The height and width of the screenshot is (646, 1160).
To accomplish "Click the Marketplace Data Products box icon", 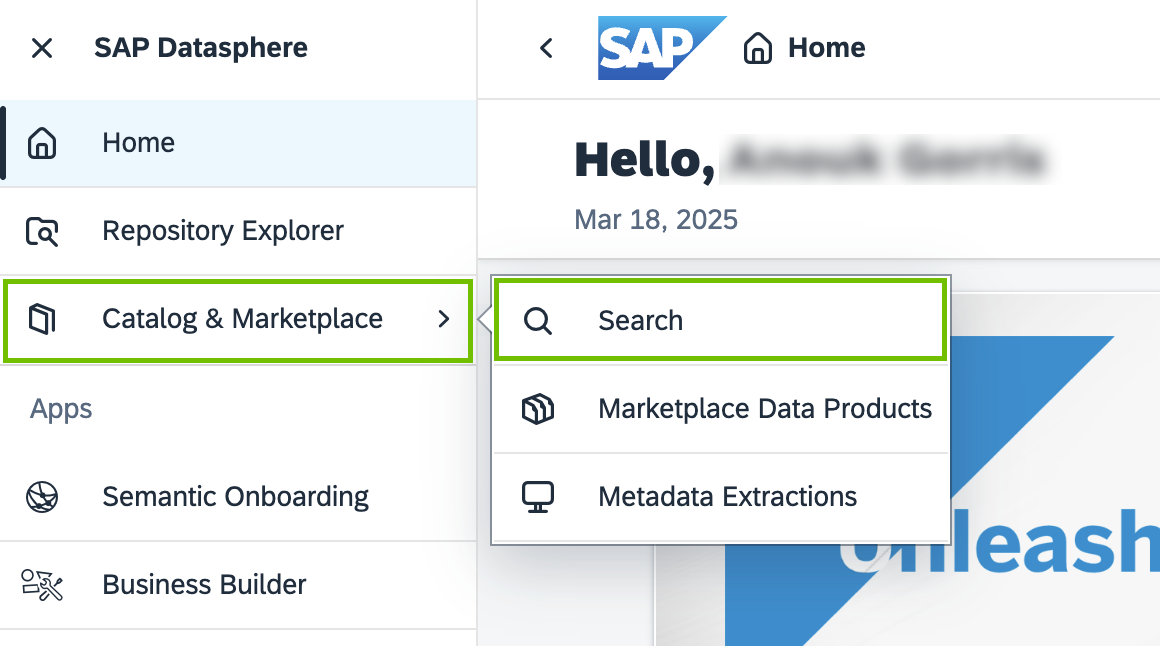I will point(538,409).
